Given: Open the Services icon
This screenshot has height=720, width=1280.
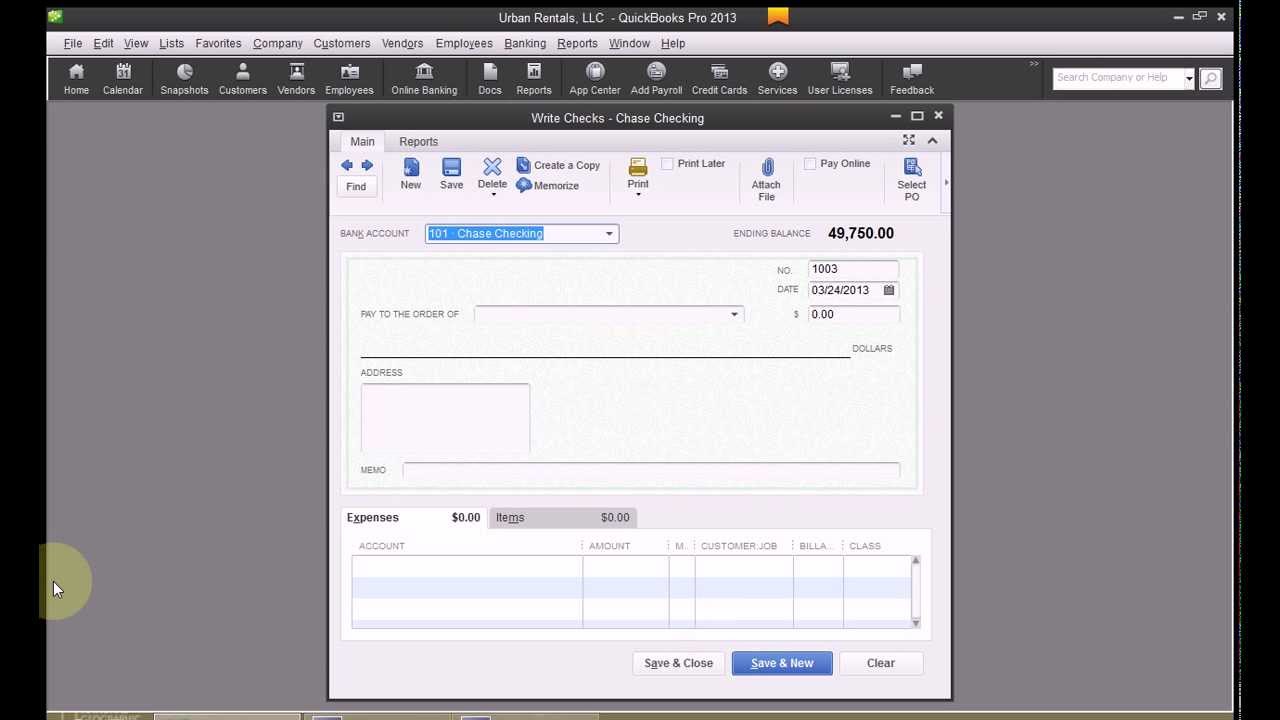Looking at the screenshot, I should (777, 79).
